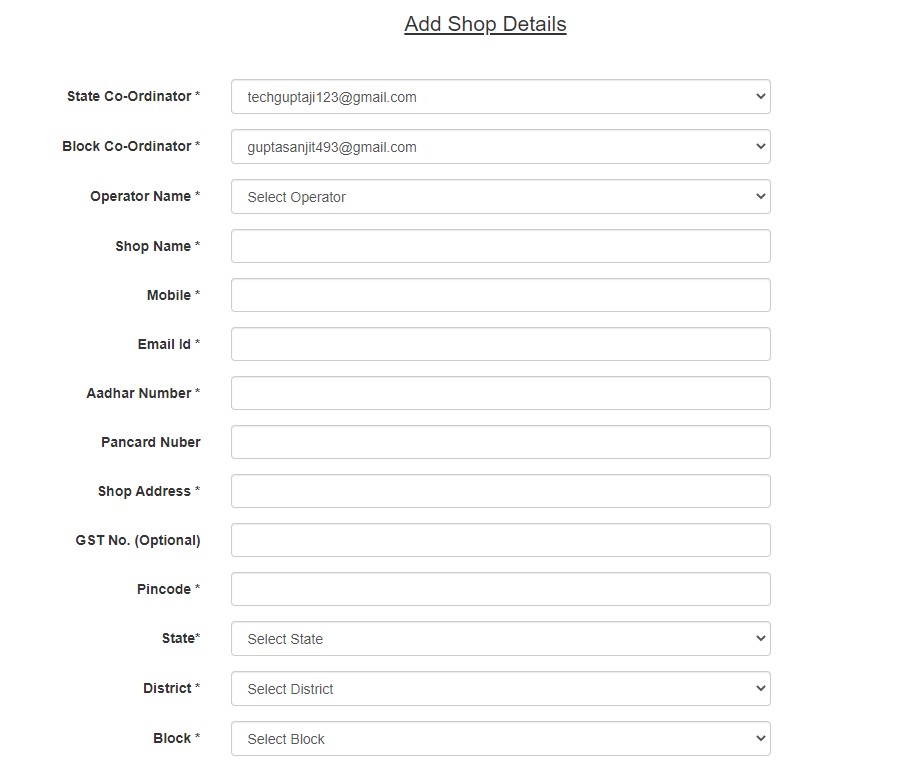Click the chevron arrow of Block select

tap(760, 738)
